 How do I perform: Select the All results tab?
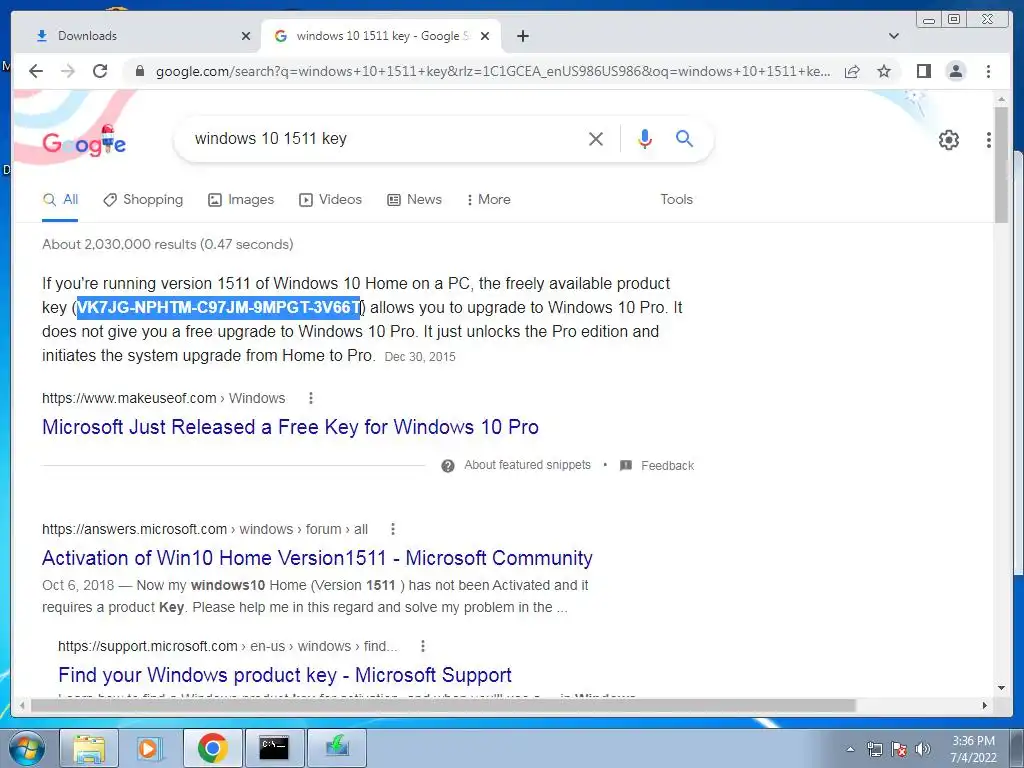60,200
